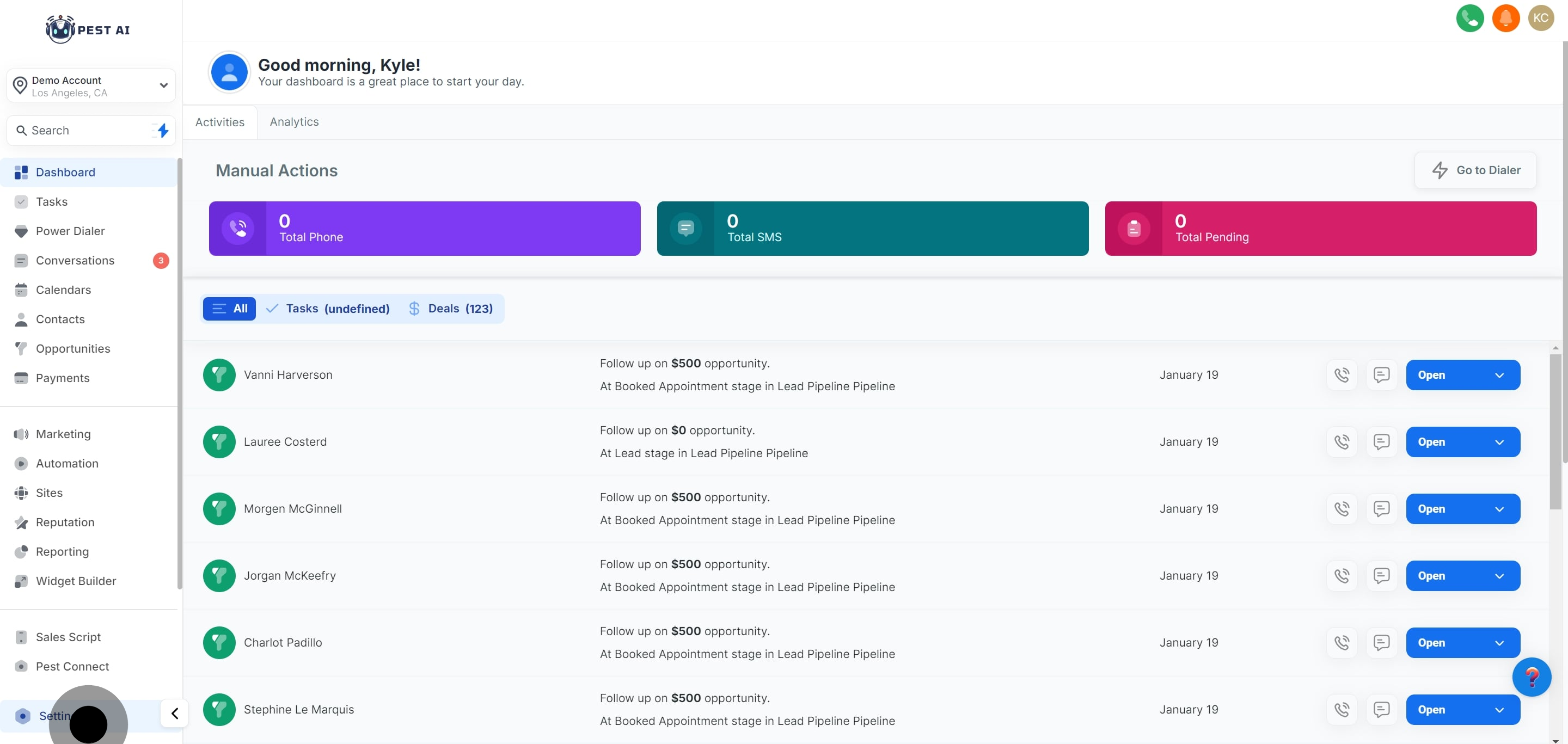This screenshot has height=744, width=1568.
Task: Click the phone icon for Vanni Harverson
Action: coord(1342,375)
